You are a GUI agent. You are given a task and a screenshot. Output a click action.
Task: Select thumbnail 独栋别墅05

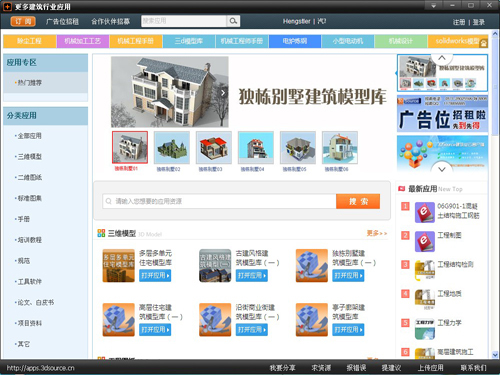[298, 147]
